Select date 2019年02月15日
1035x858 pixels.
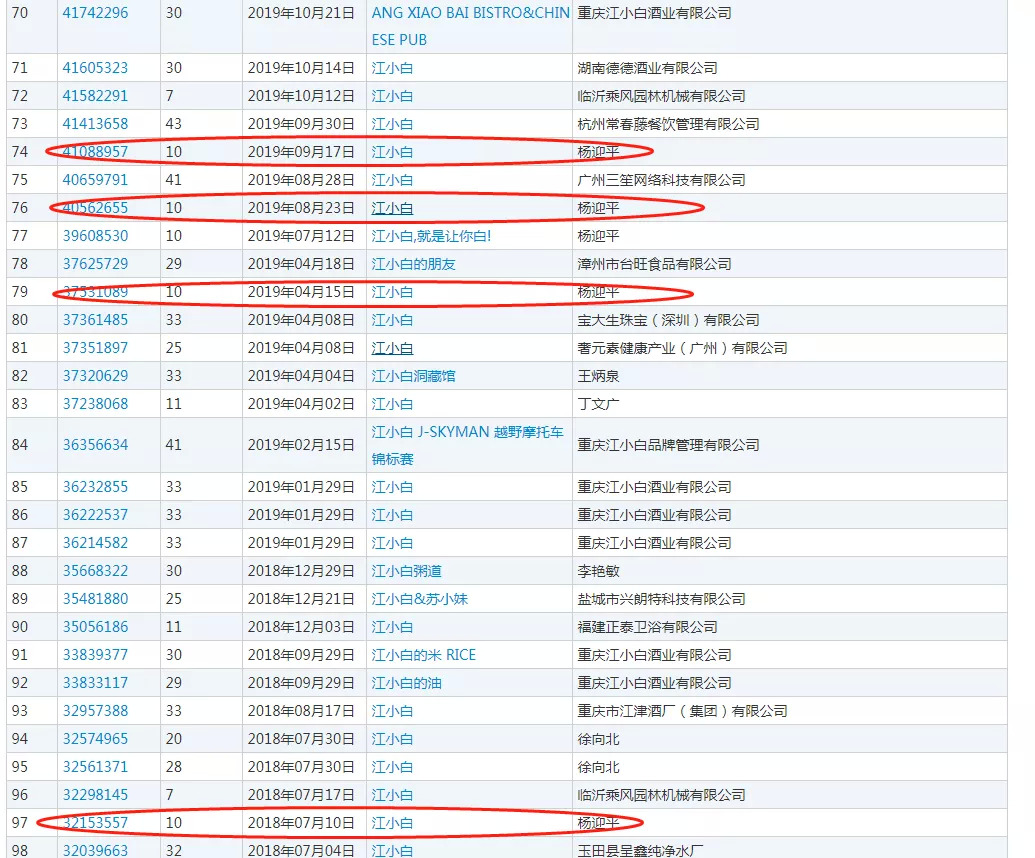pos(301,445)
